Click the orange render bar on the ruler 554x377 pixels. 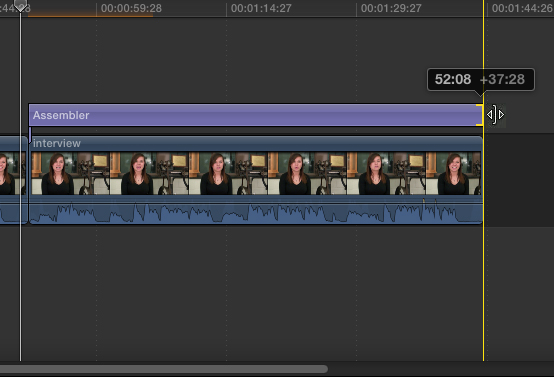pyautogui.click(x=90, y=16)
